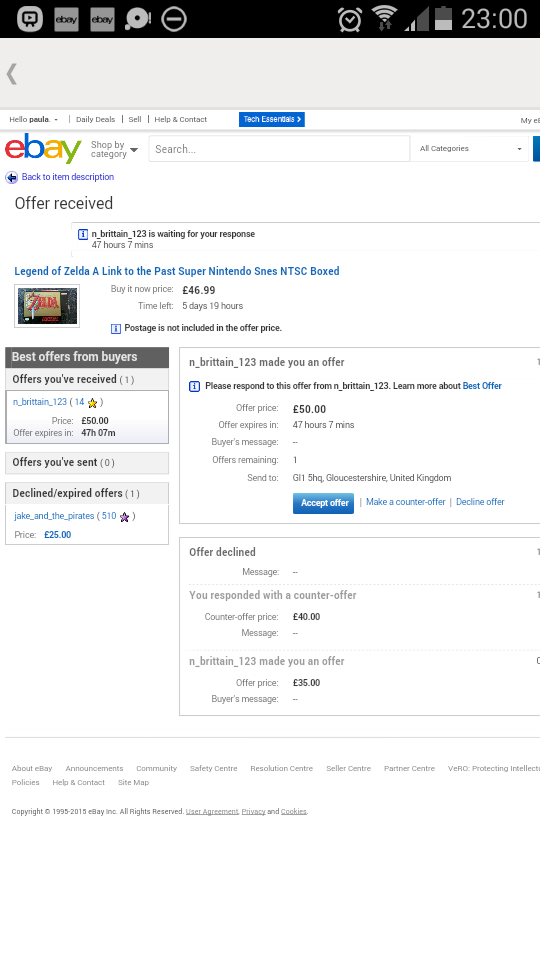Open the Zelda item thumbnail image
Image resolution: width=540 pixels, height=960 pixels.
(x=47, y=306)
